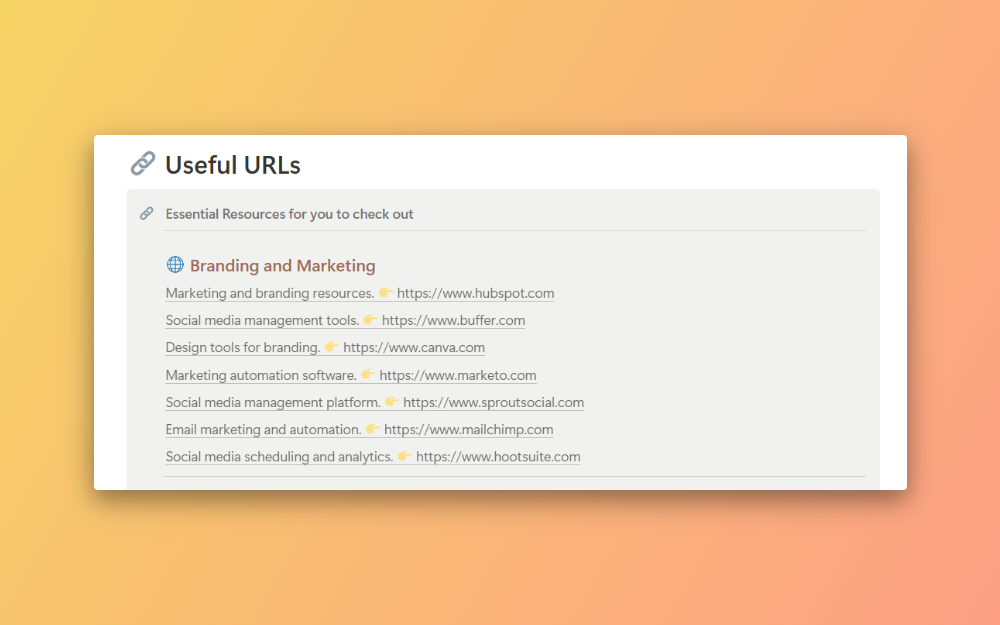Viewport: 1000px width, 625px height.
Task: Click the Branding and Marketing heading
Action: [283, 266]
